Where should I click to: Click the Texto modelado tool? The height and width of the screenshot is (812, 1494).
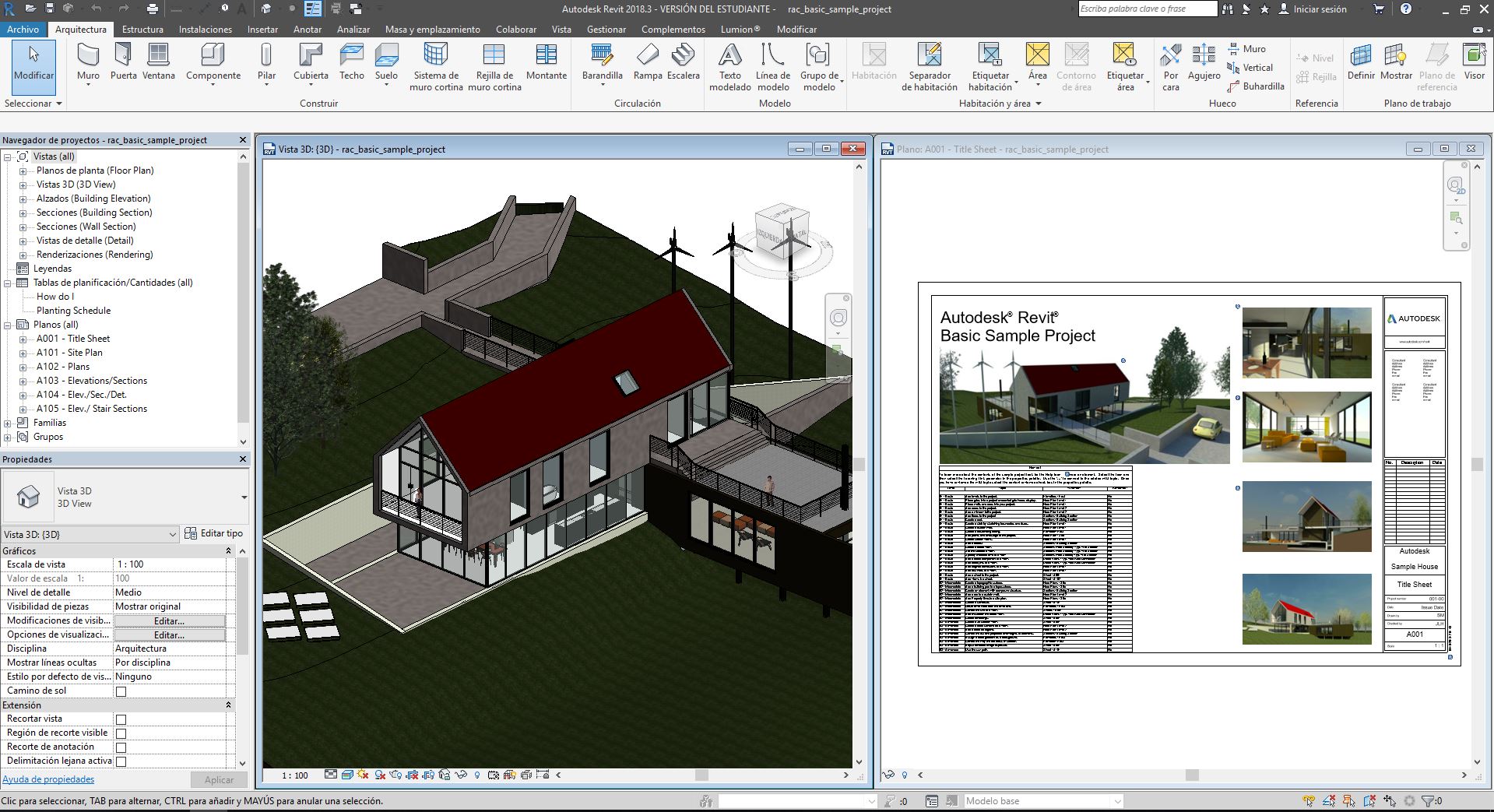tap(730, 67)
